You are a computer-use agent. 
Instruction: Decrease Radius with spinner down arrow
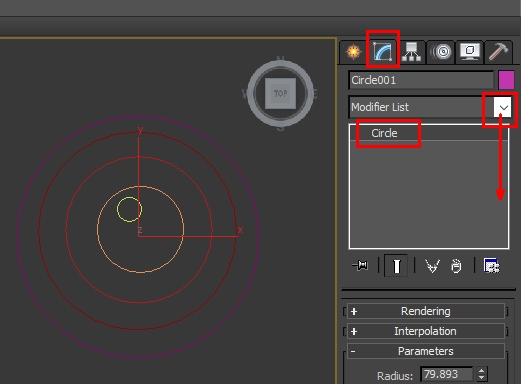(x=481, y=378)
